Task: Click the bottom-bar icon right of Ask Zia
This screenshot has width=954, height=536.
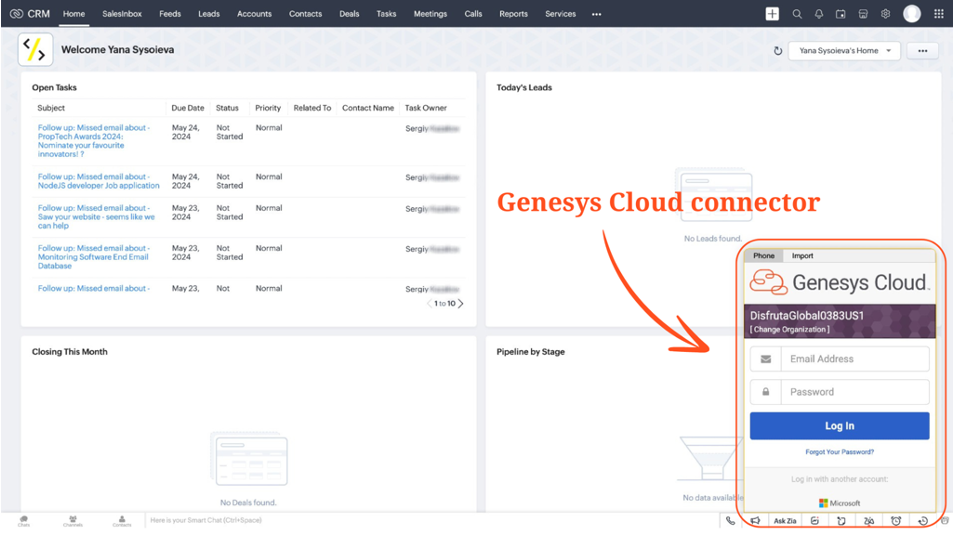Action: click(x=815, y=521)
